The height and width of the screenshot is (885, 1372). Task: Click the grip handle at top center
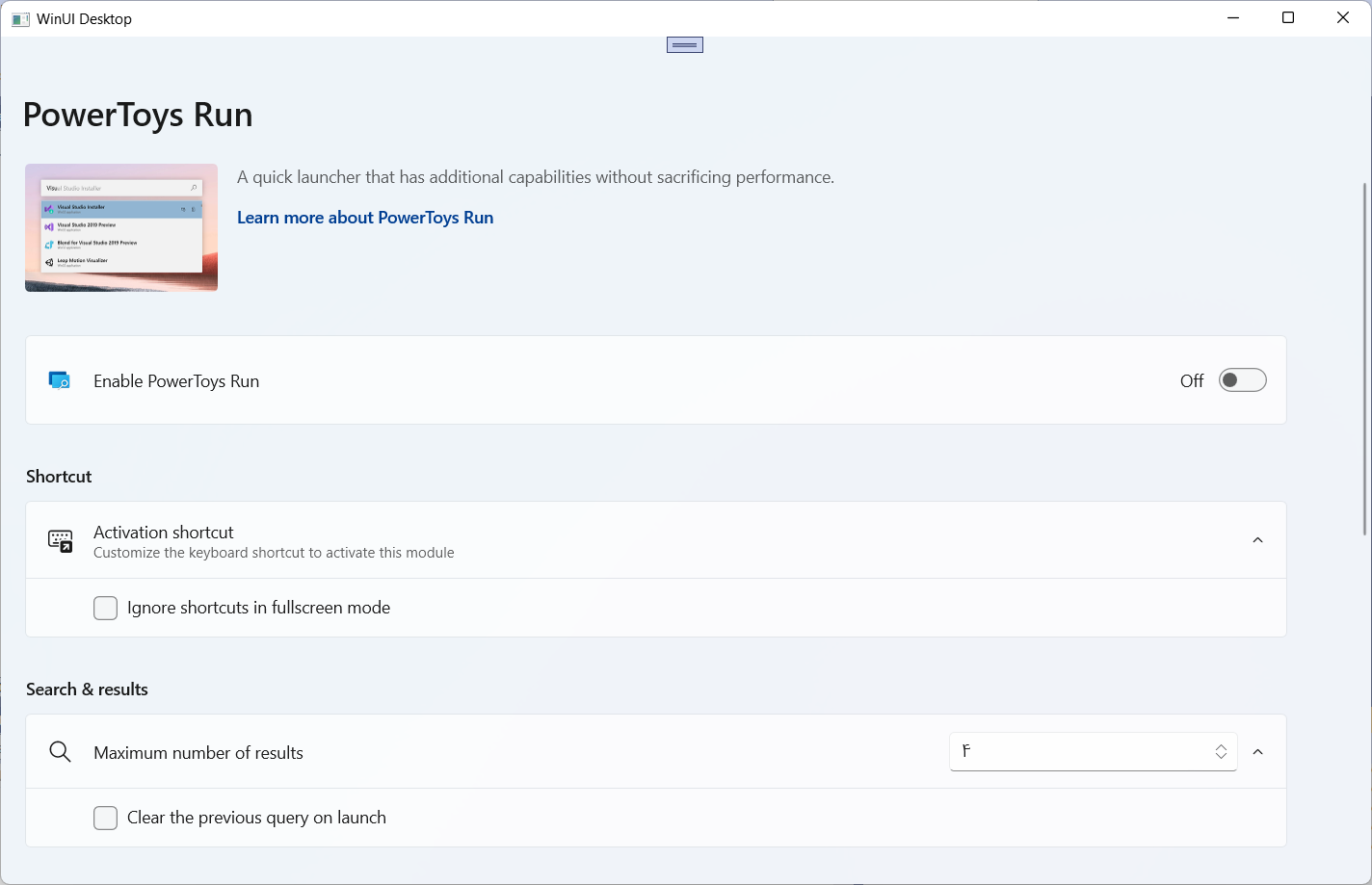(685, 45)
